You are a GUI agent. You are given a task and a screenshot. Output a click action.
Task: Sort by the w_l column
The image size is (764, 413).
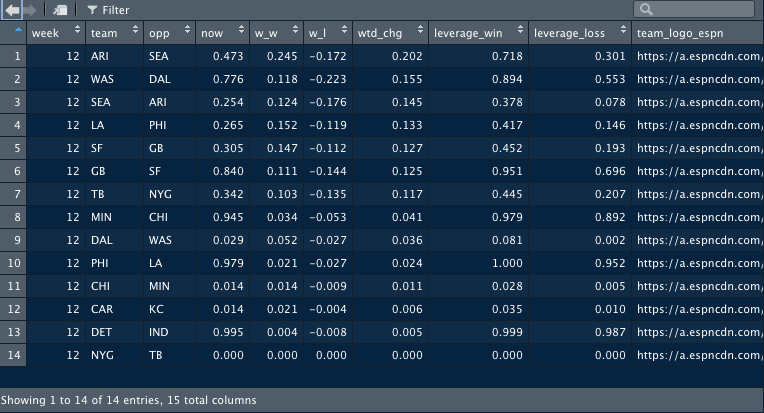328,33
